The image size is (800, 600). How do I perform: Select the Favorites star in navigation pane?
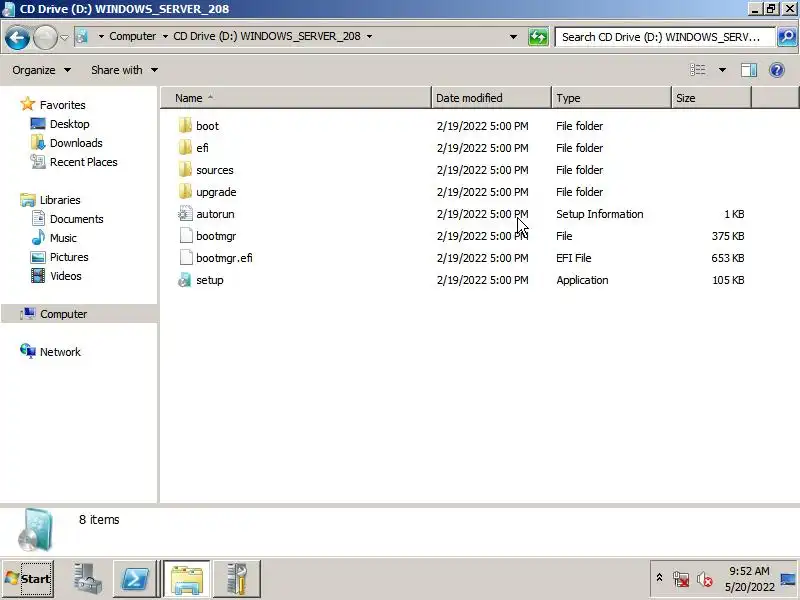point(28,104)
